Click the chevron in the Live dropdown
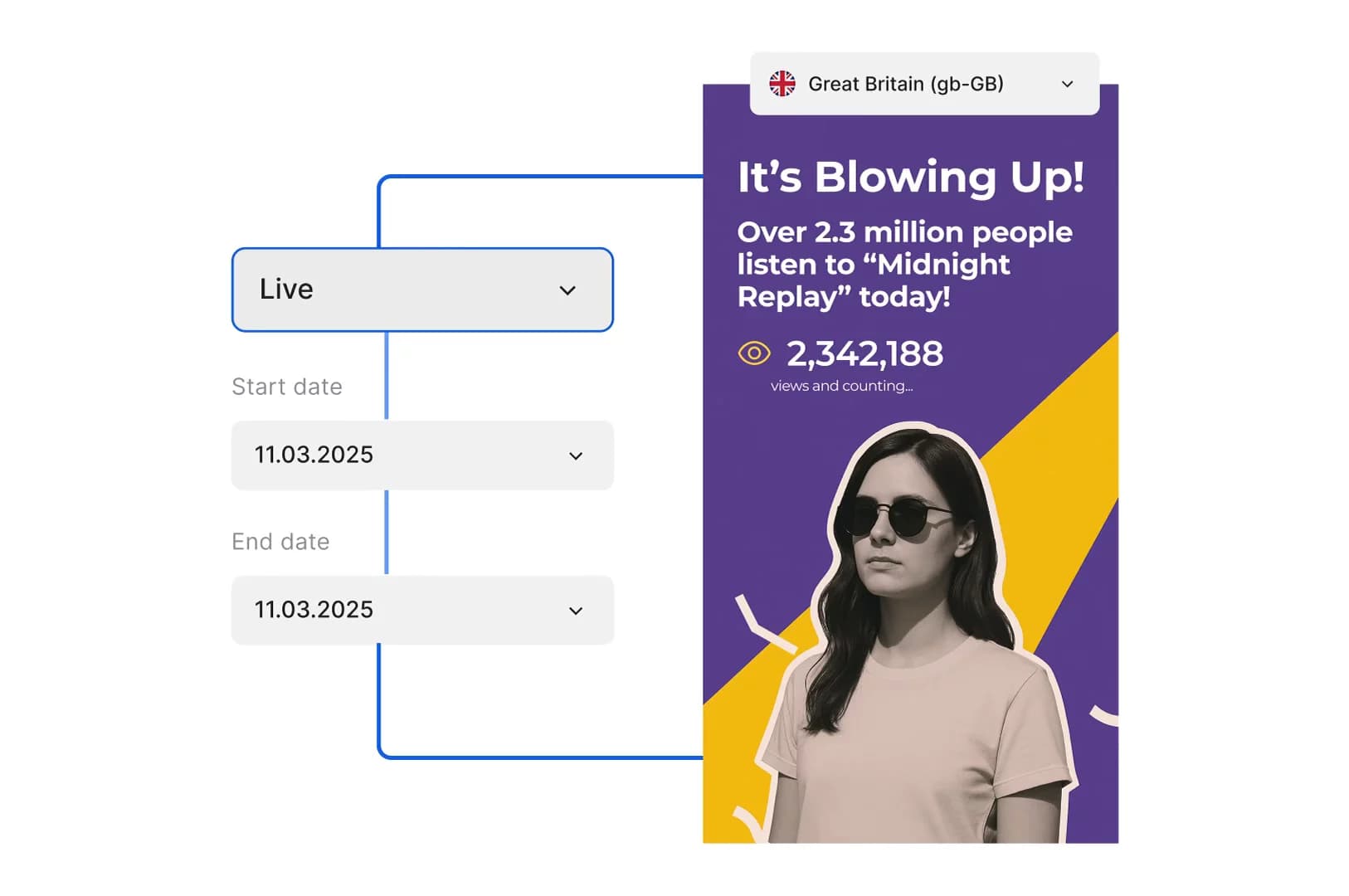This screenshot has height=896, width=1349. (567, 290)
